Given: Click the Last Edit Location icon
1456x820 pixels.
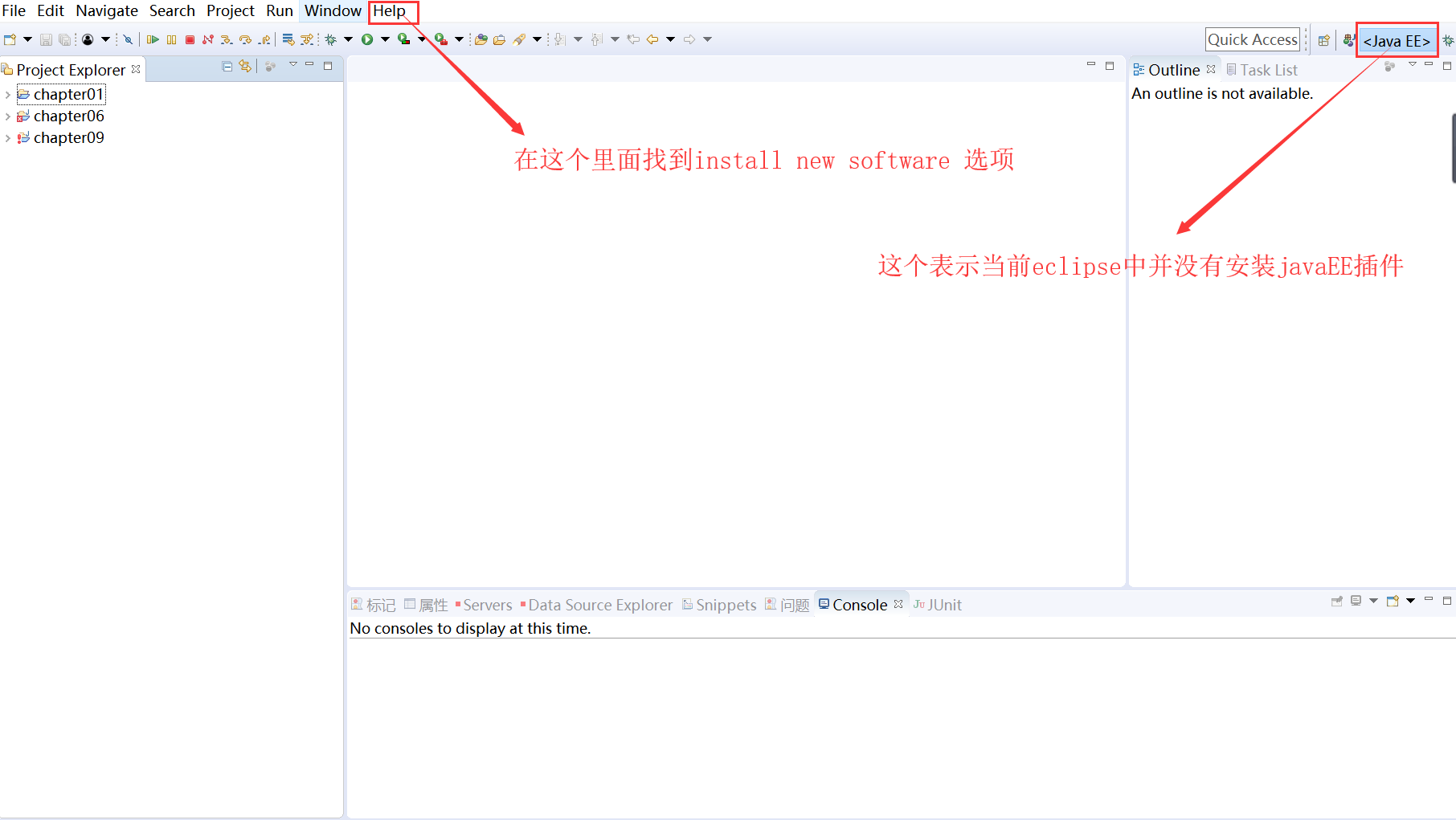Looking at the screenshot, I should pos(633,39).
